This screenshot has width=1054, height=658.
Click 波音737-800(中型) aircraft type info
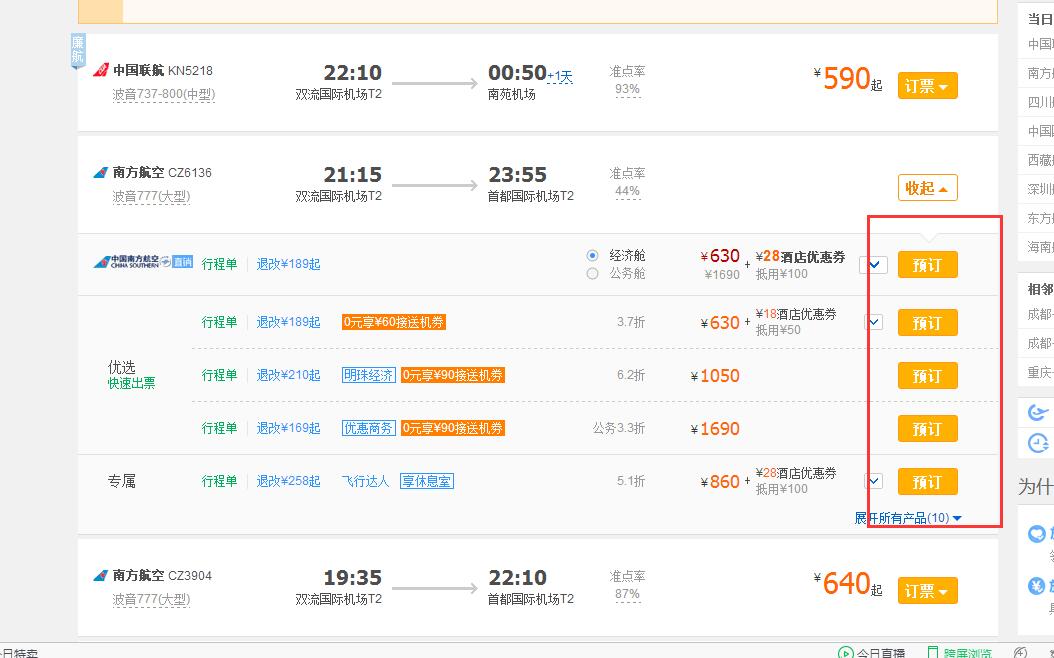click(x=163, y=94)
